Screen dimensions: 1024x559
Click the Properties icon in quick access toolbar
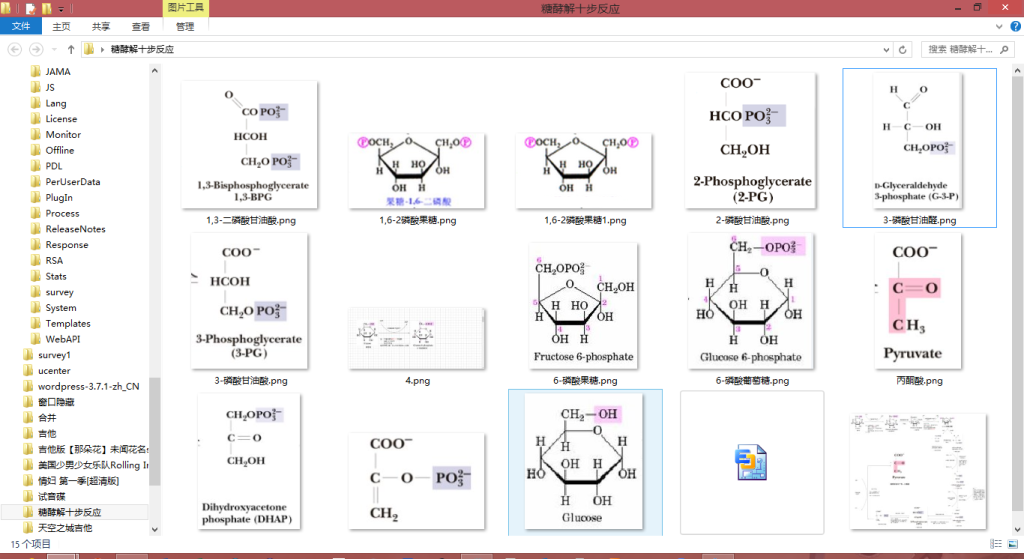(31, 8)
